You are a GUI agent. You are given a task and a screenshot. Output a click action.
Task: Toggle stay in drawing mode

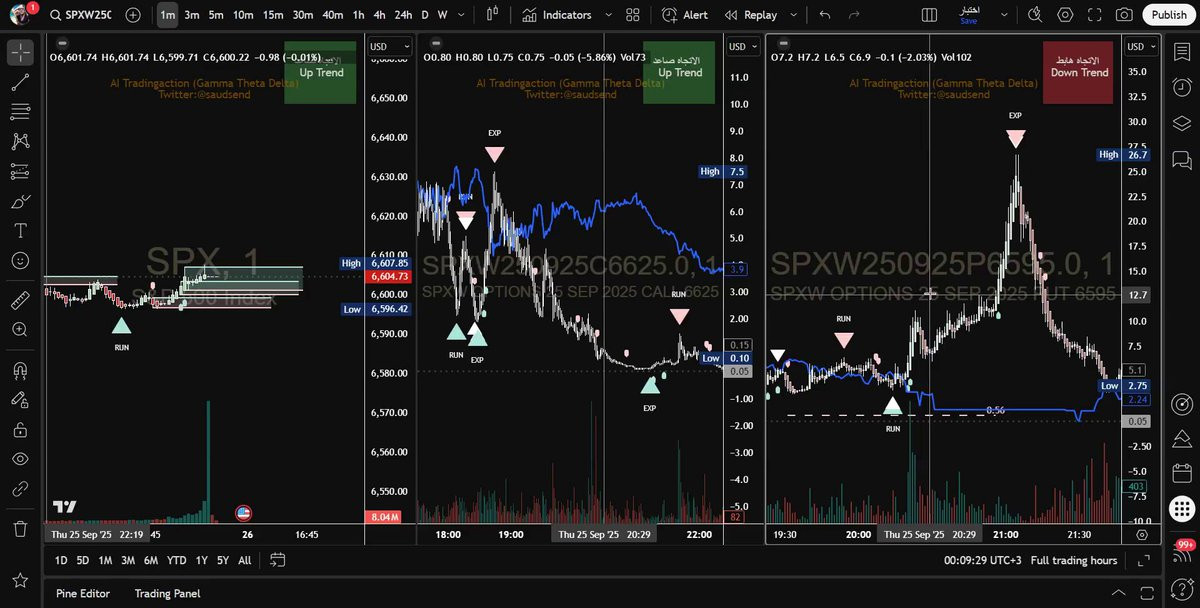tap(20, 400)
